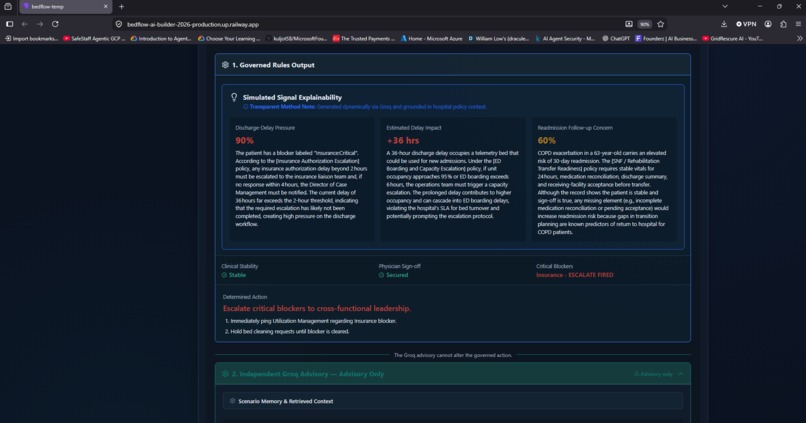Click gear icon beside Governed Rules Output
Image resolution: width=806 pixels, height=423 pixels.
[x=225, y=65]
